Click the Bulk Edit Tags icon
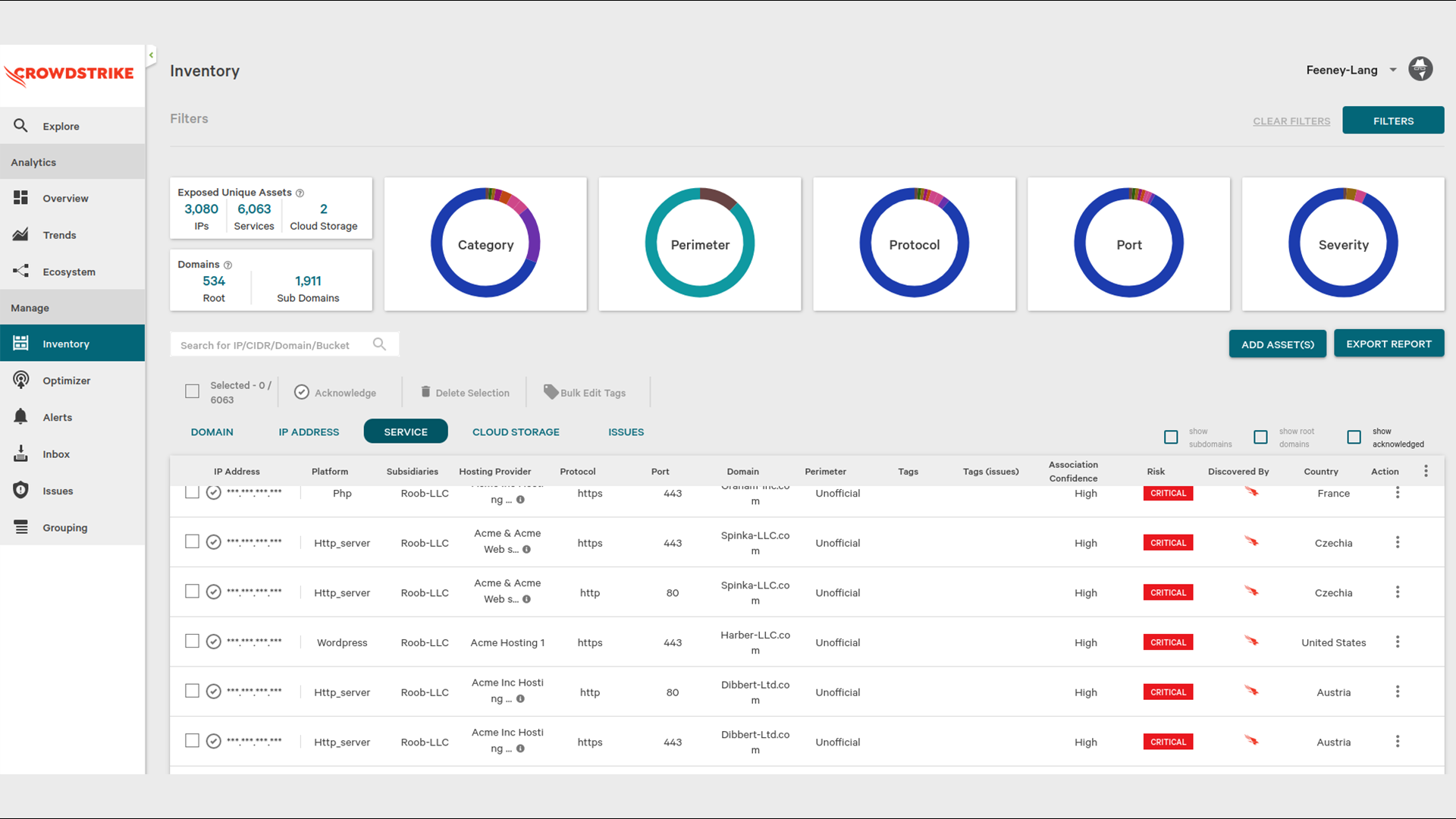 [x=551, y=391]
